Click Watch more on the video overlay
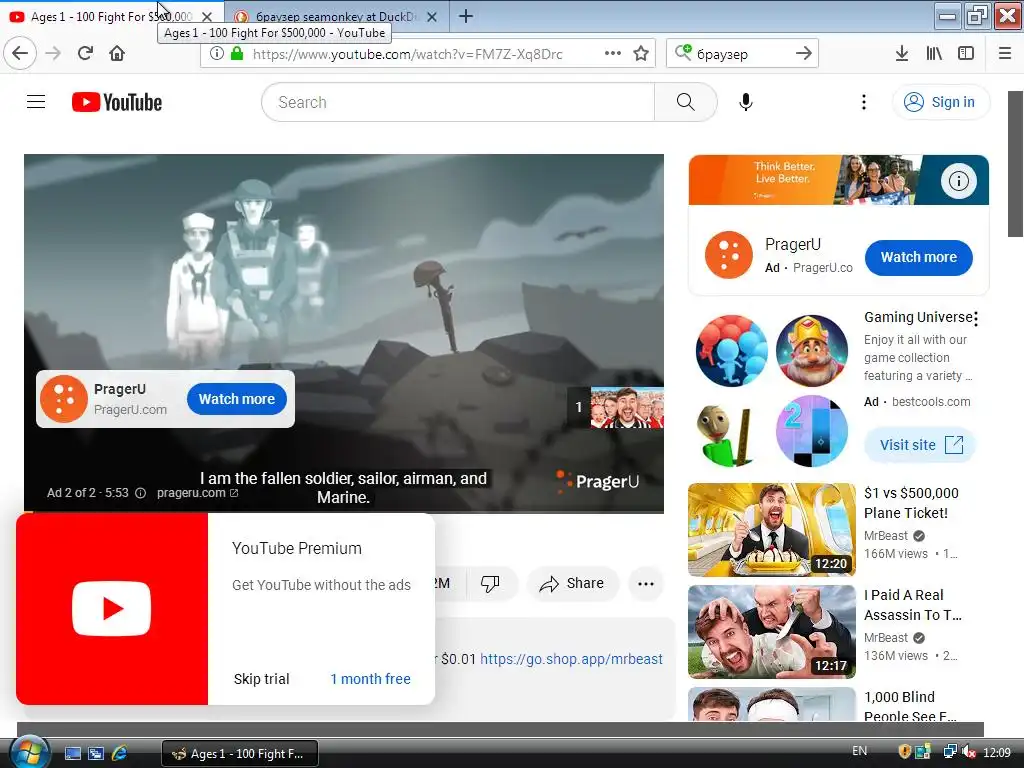 (236, 399)
